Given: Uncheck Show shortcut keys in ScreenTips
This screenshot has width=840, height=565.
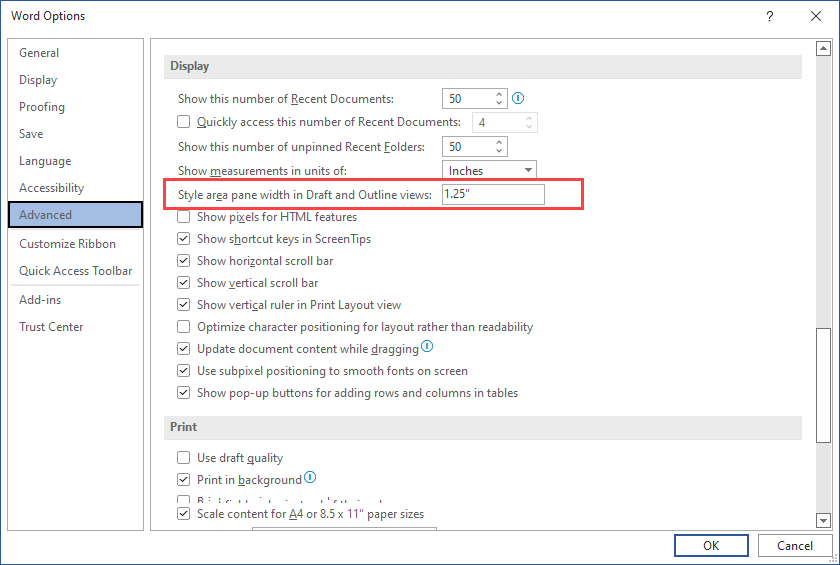Looking at the screenshot, I should tap(183, 238).
